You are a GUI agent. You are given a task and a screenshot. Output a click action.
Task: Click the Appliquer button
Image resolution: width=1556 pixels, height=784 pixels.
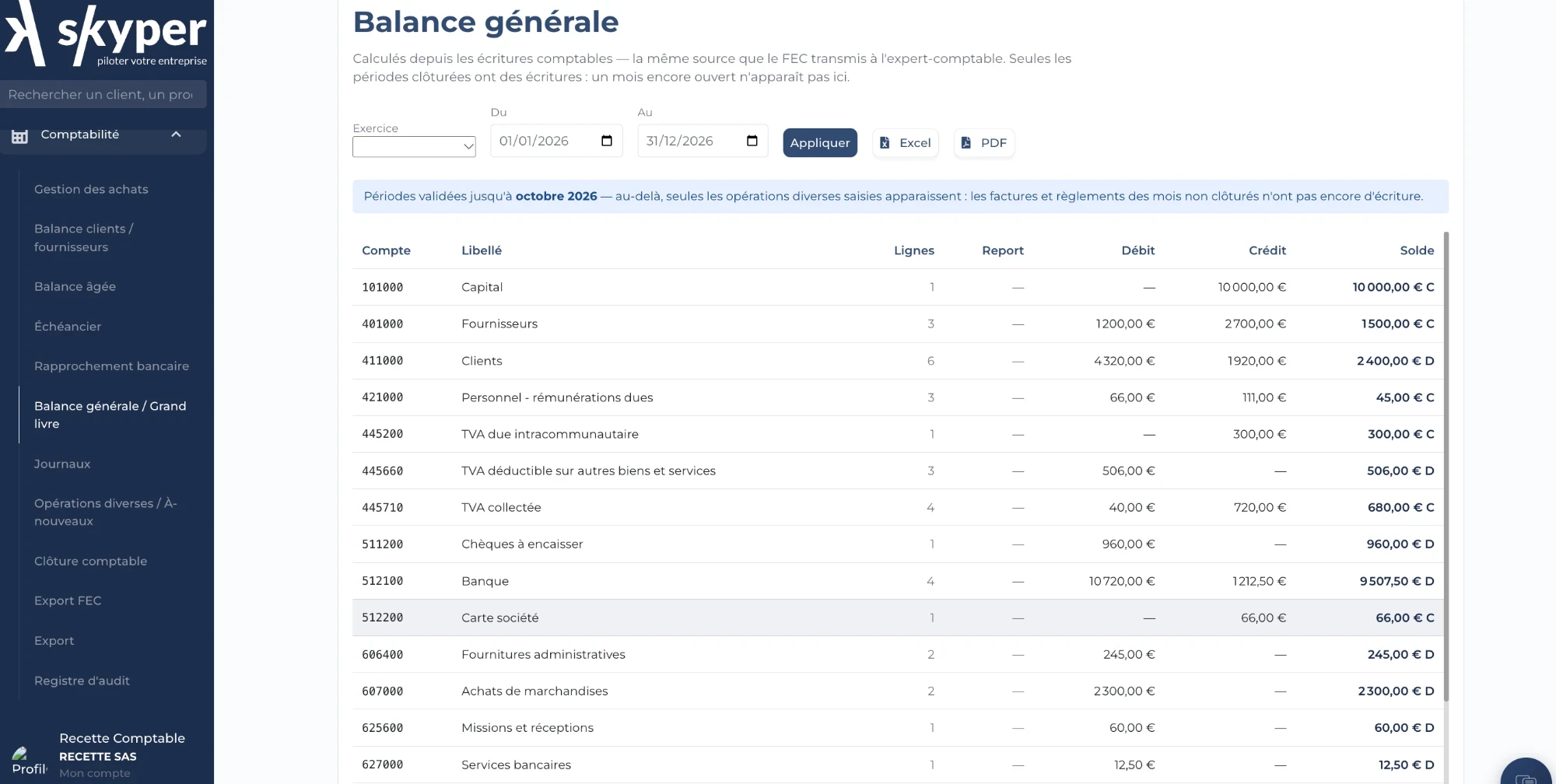[820, 143]
